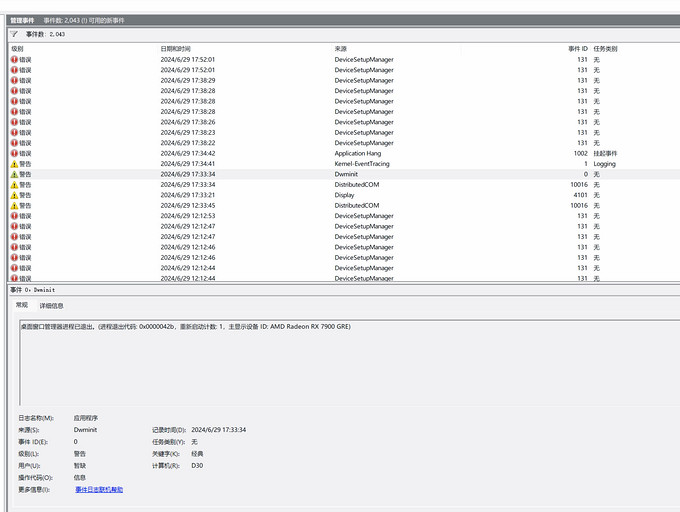680x512 pixels.
Task: Click the warning icon on the 12:33:45 DistributedCOM row
Action: (14, 205)
